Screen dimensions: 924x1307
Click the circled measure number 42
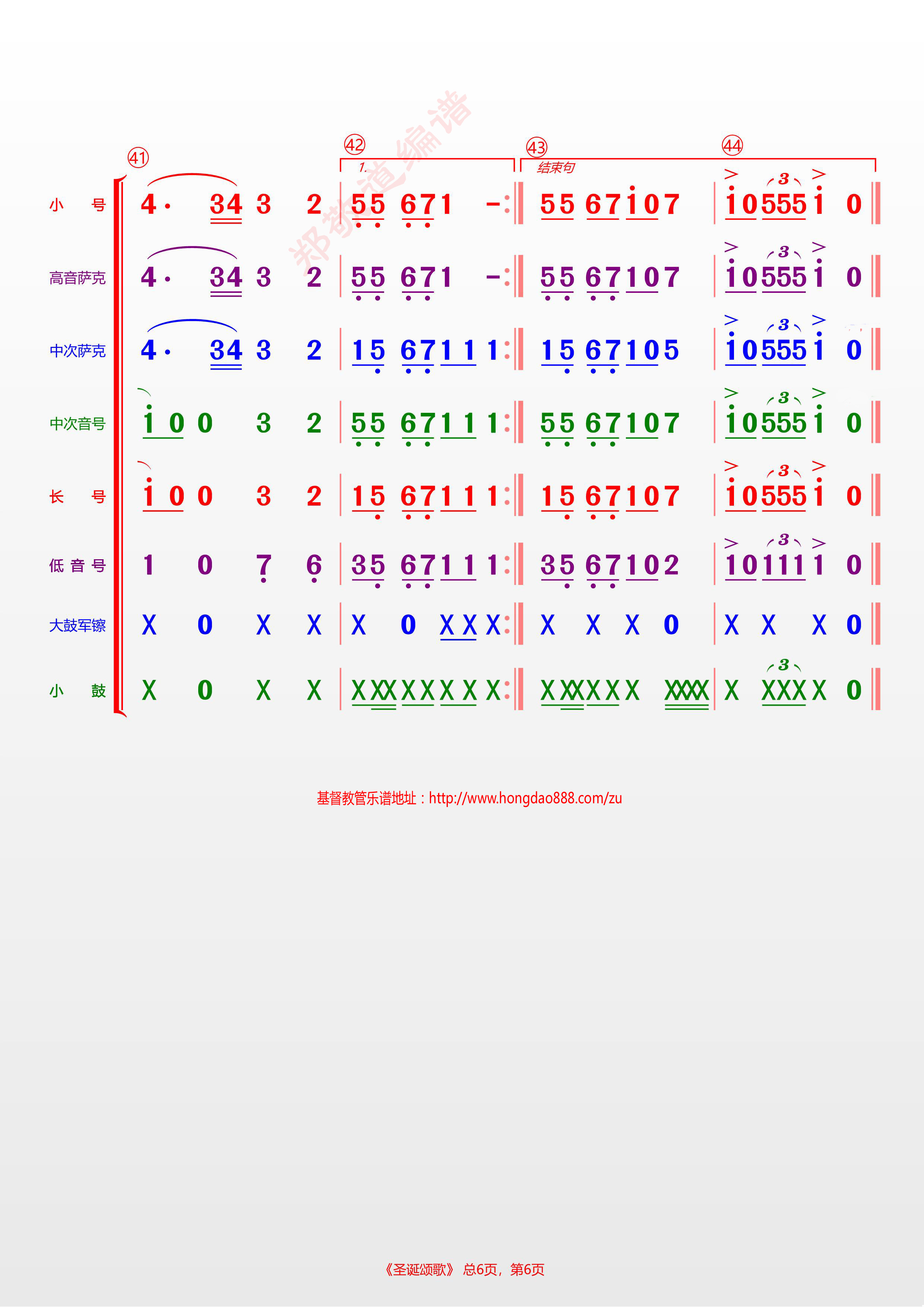354,144
